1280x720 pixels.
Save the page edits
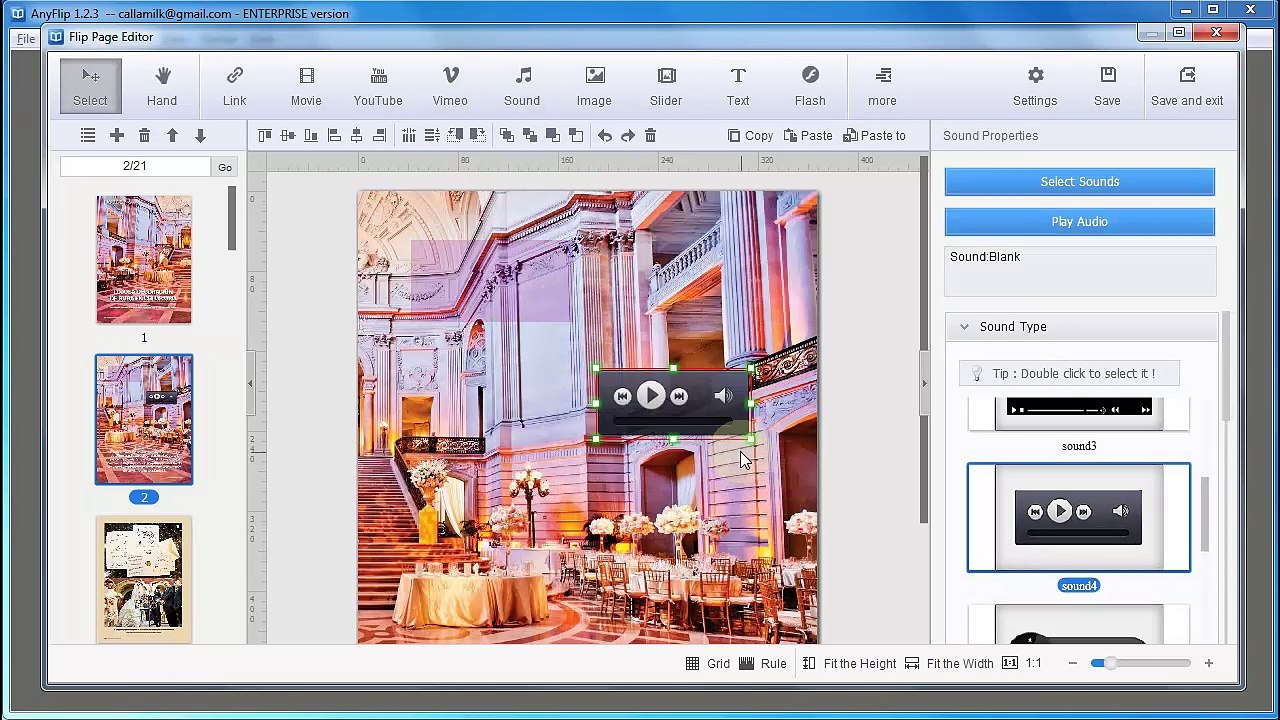point(1107,86)
